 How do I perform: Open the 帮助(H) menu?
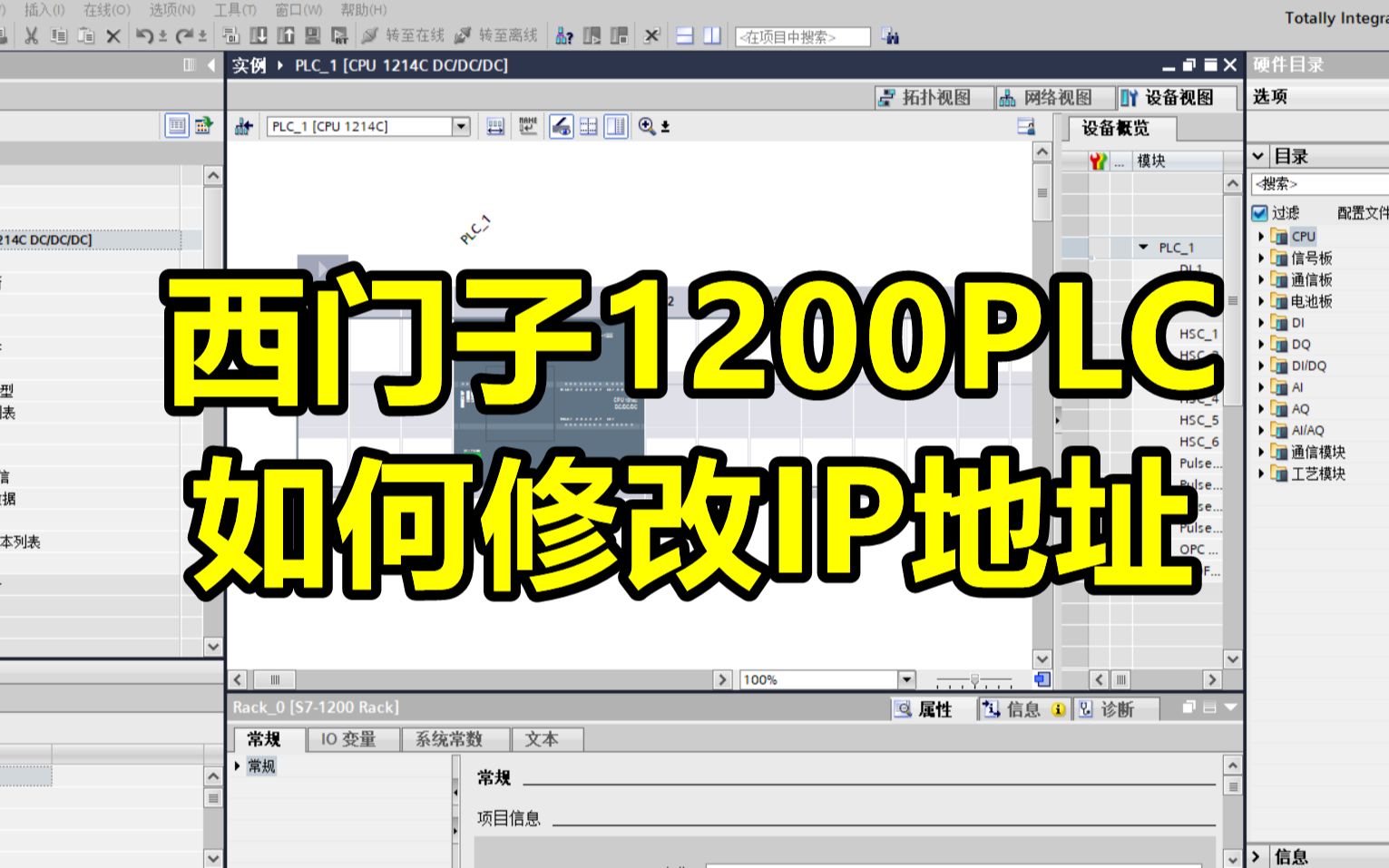tap(363, 10)
